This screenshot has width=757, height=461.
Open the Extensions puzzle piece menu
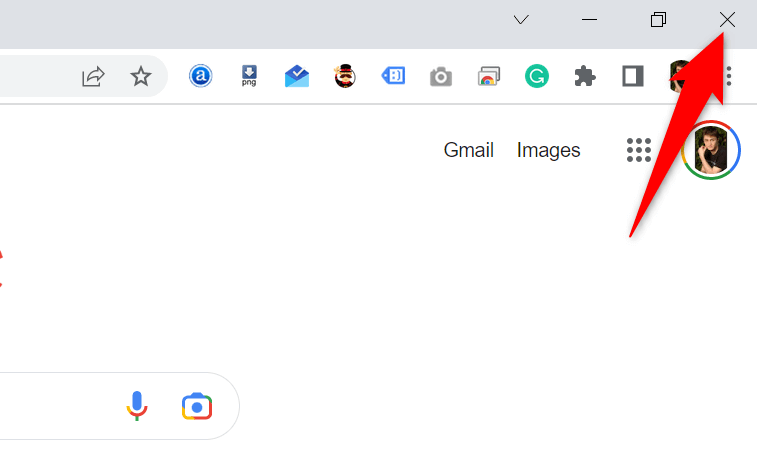pos(585,77)
